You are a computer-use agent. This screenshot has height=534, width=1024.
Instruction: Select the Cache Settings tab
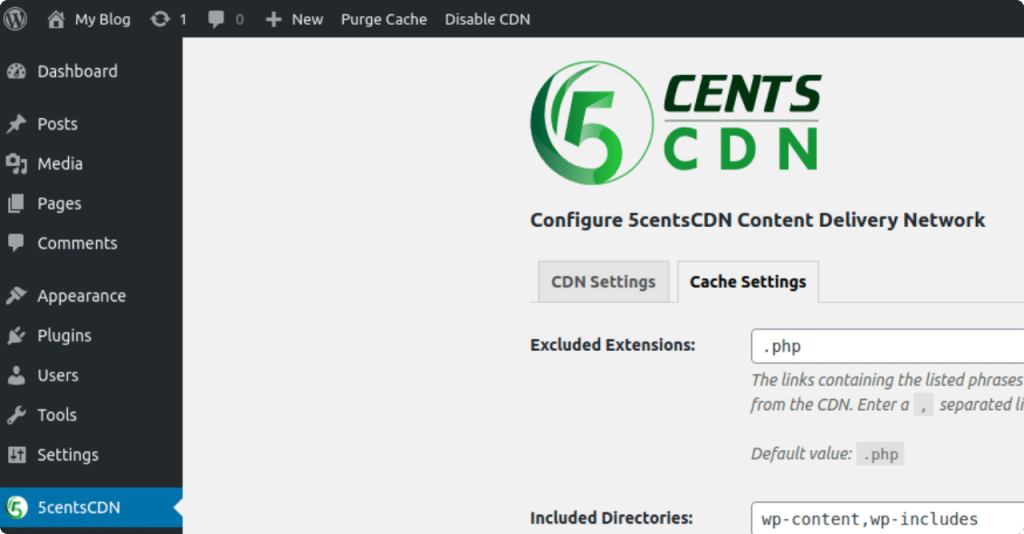748,281
